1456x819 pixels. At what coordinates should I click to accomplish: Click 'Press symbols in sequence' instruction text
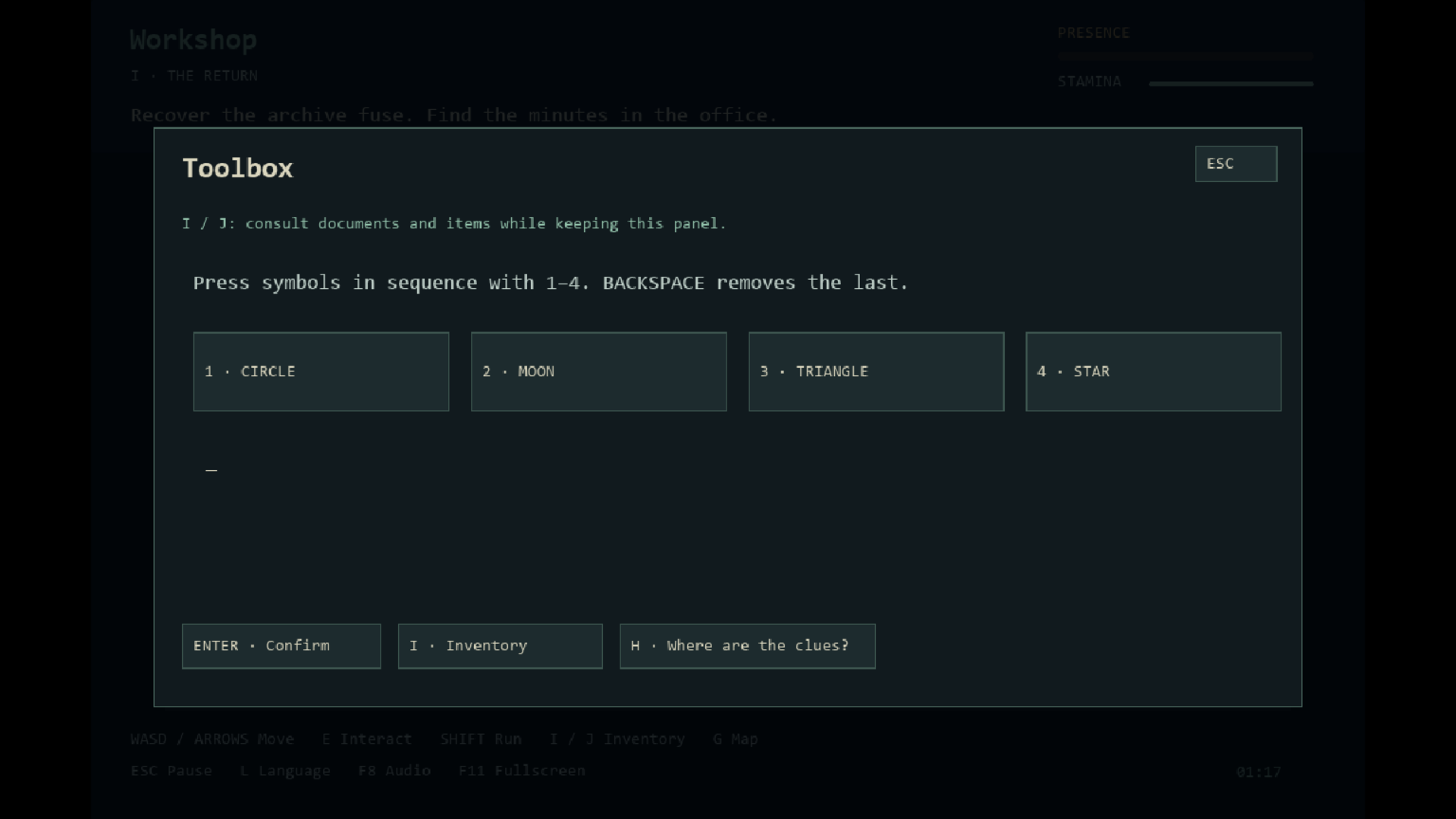[551, 283]
